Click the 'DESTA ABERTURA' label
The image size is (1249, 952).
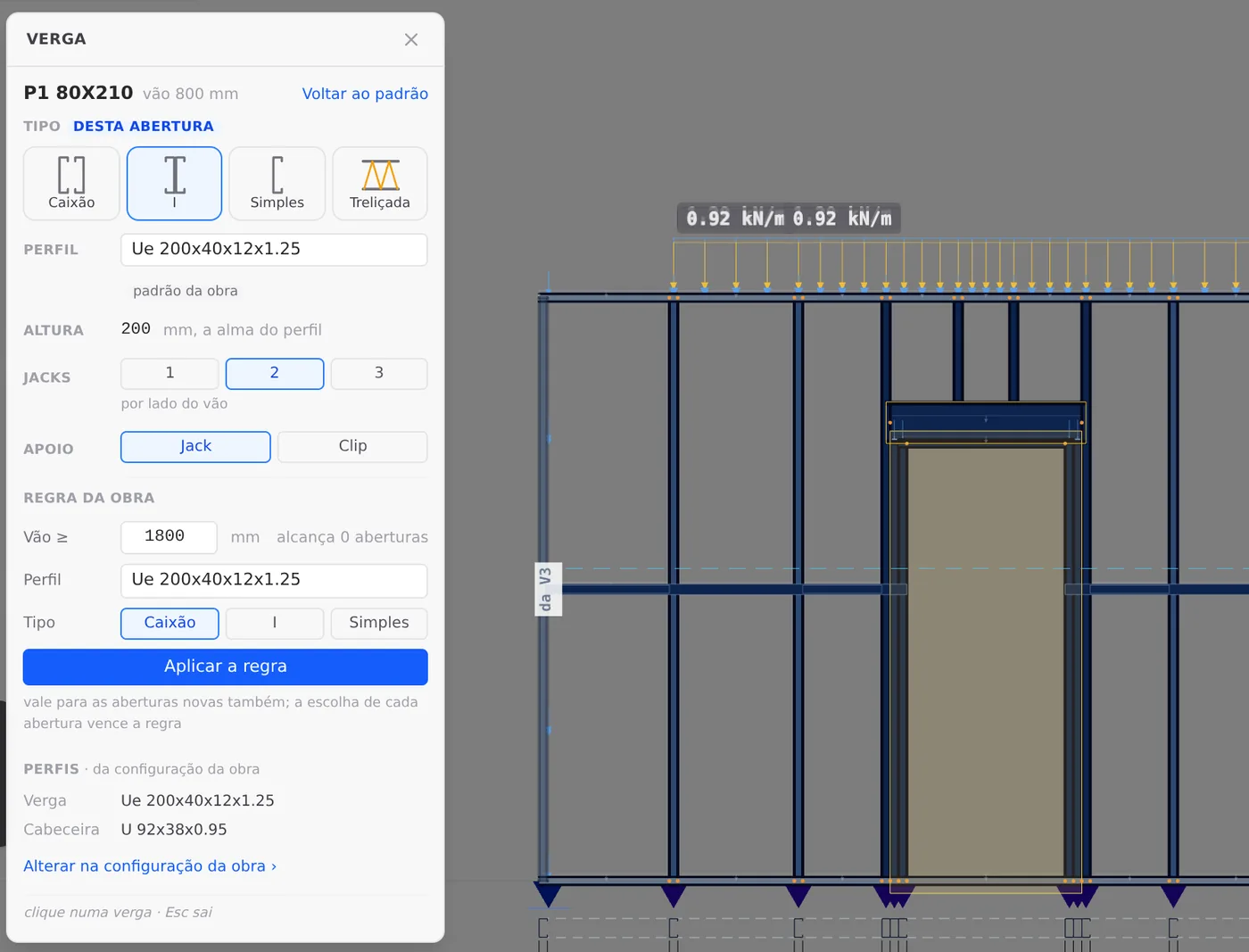tap(144, 127)
